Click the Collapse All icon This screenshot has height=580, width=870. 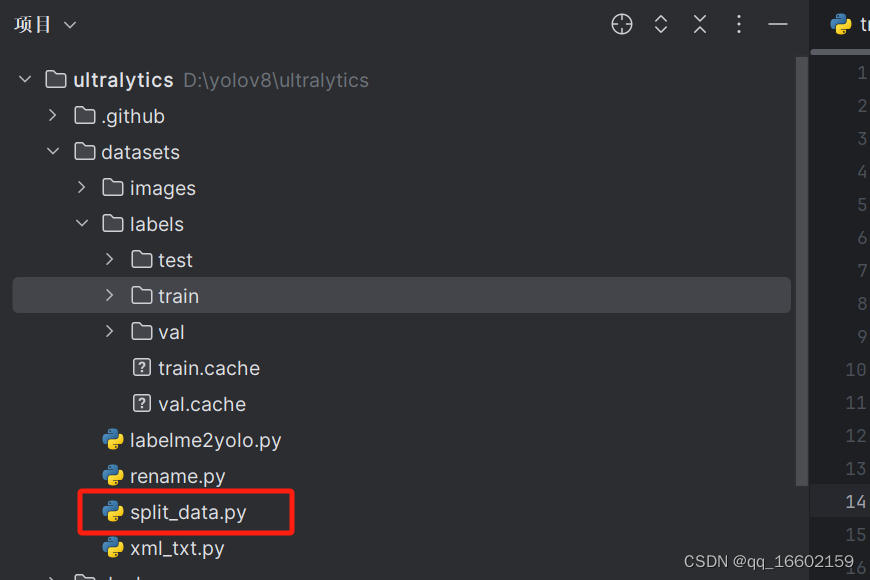pyautogui.click(x=700, y=25)
